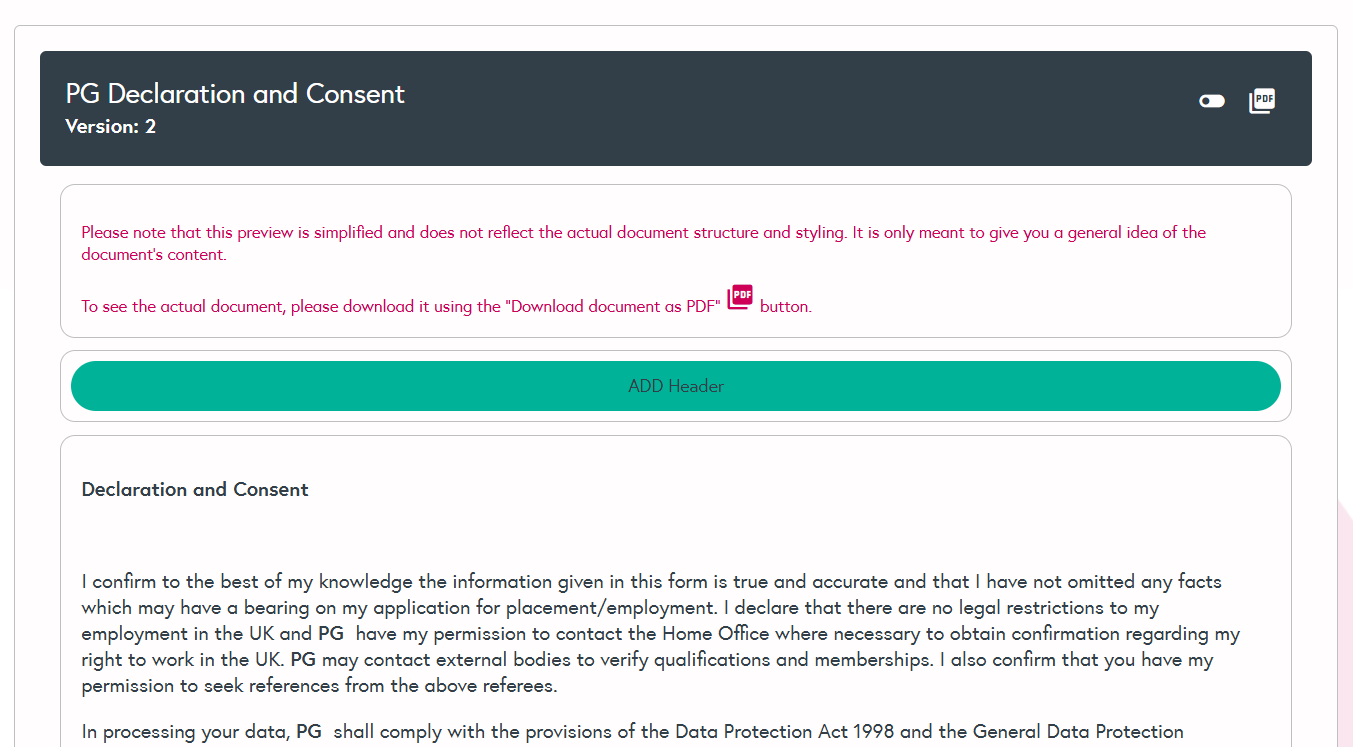1353x747 pixels.
Task: Click bold "PG" before "have my permission"
Action: (x=331, y=634)
